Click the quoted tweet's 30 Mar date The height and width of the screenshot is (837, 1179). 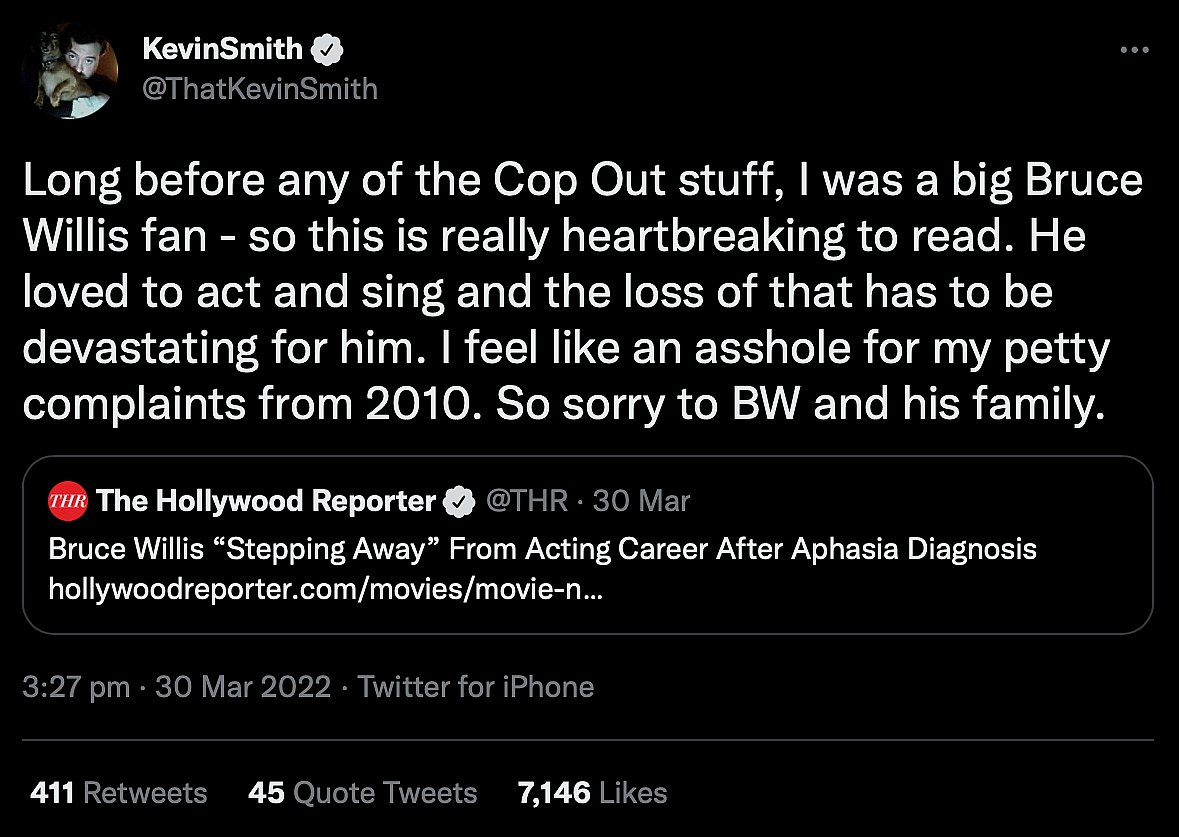(641, 500)
